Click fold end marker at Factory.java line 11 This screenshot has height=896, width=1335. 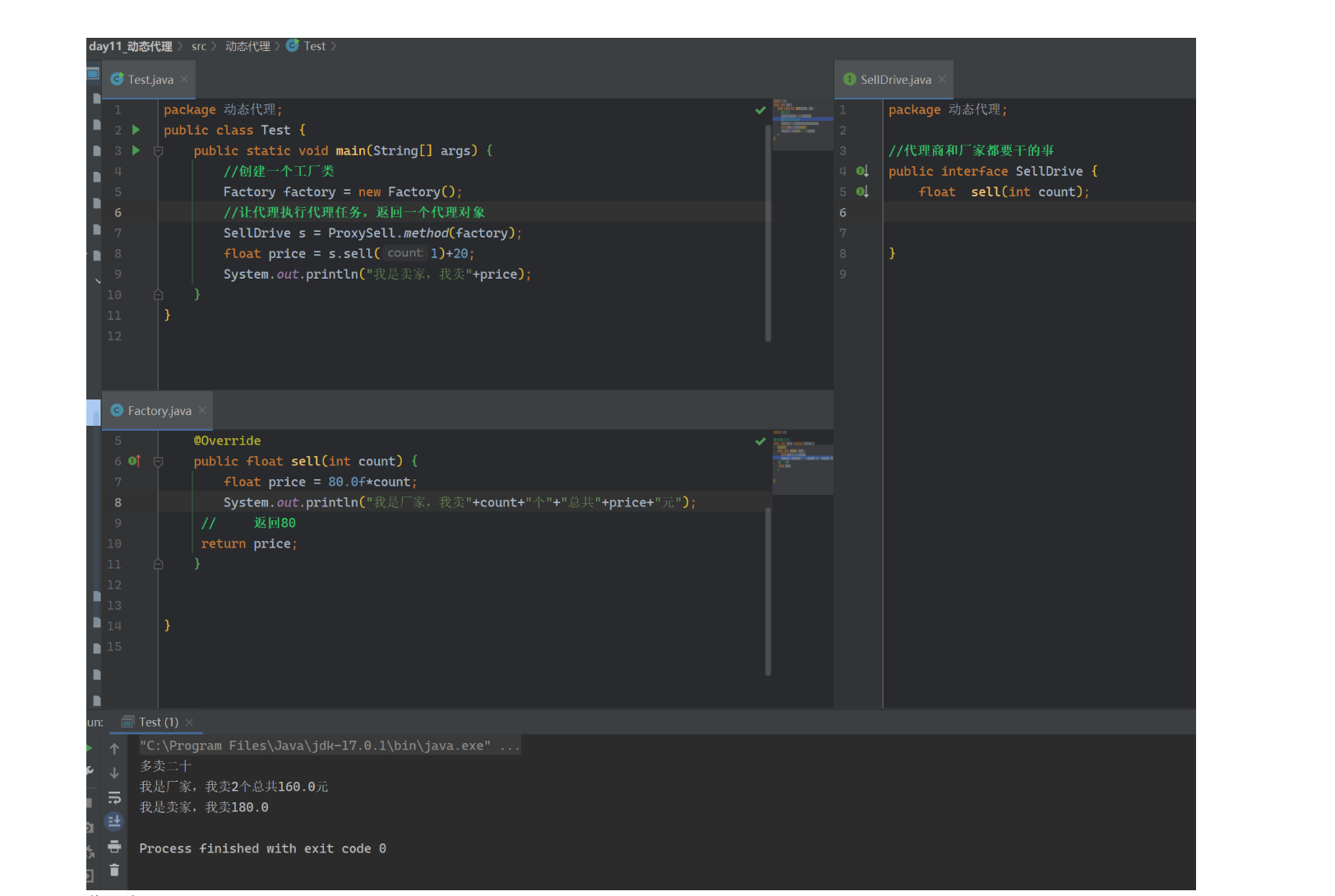tap(159, 565)
